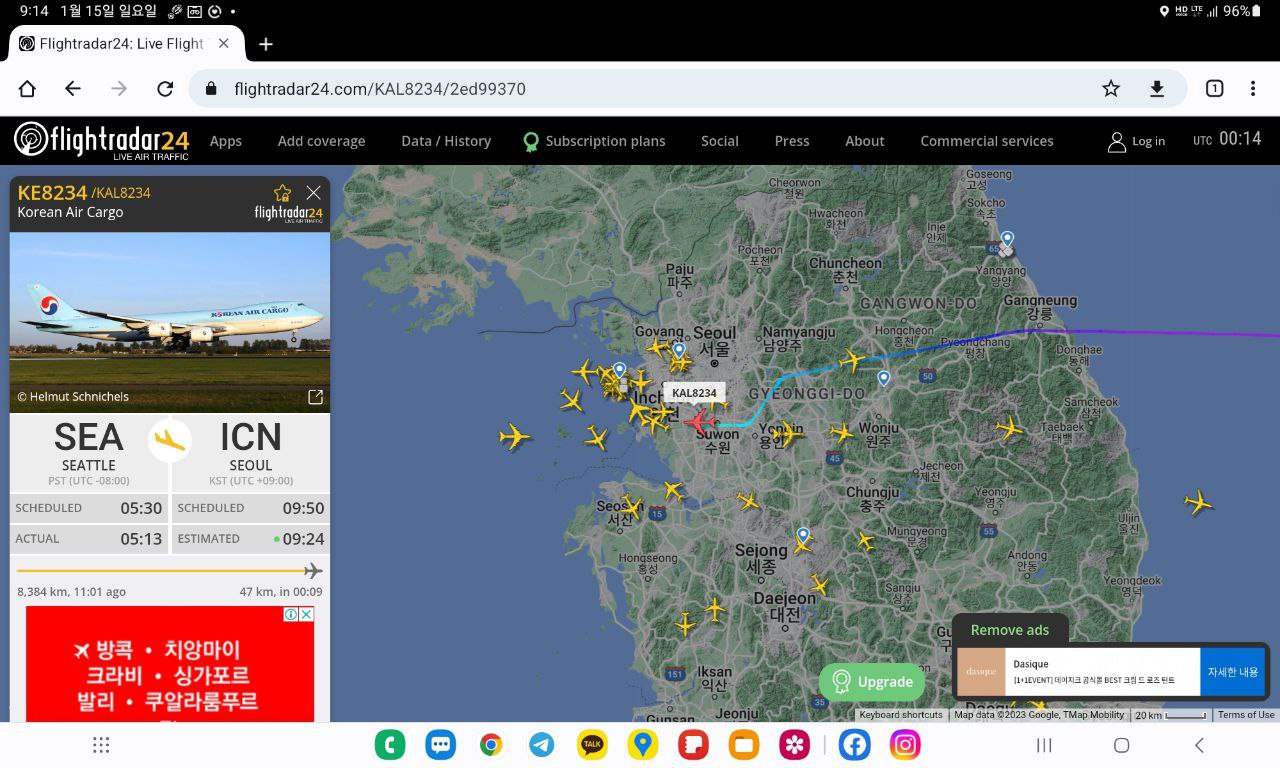Launch Instagram from the taskbar
This screenshot has height=768, width=1280.
[905, 745]
